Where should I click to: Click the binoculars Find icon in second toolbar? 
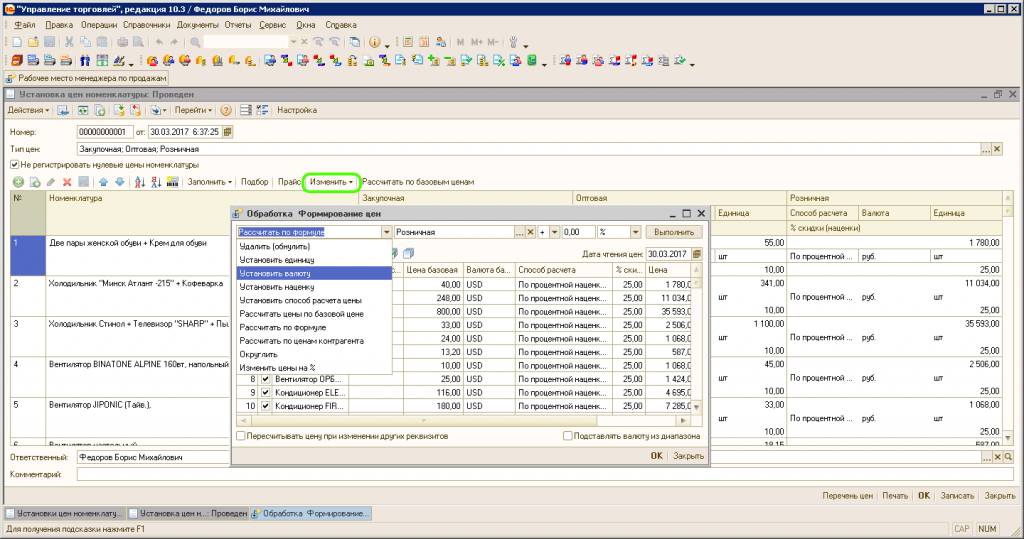coord(85,61)
